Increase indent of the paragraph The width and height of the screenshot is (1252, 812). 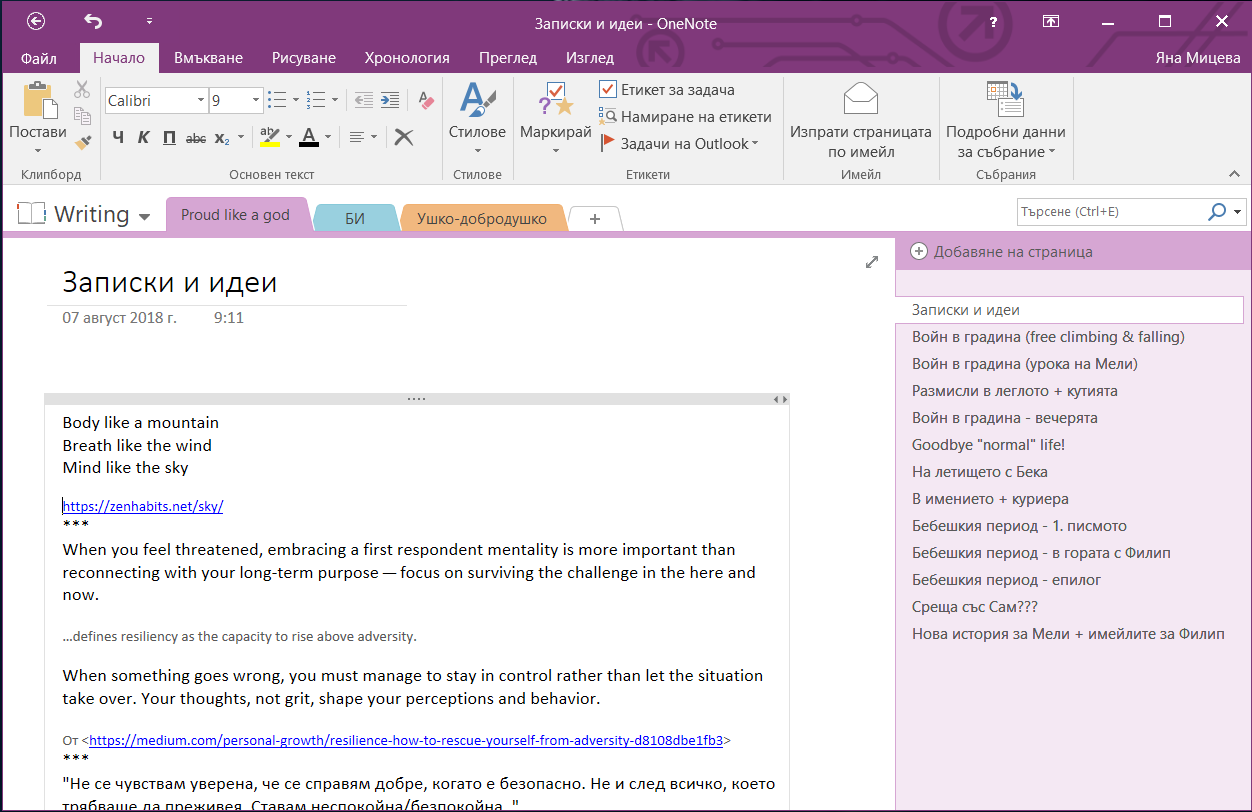pyautogui.click(x=390, y=100)
